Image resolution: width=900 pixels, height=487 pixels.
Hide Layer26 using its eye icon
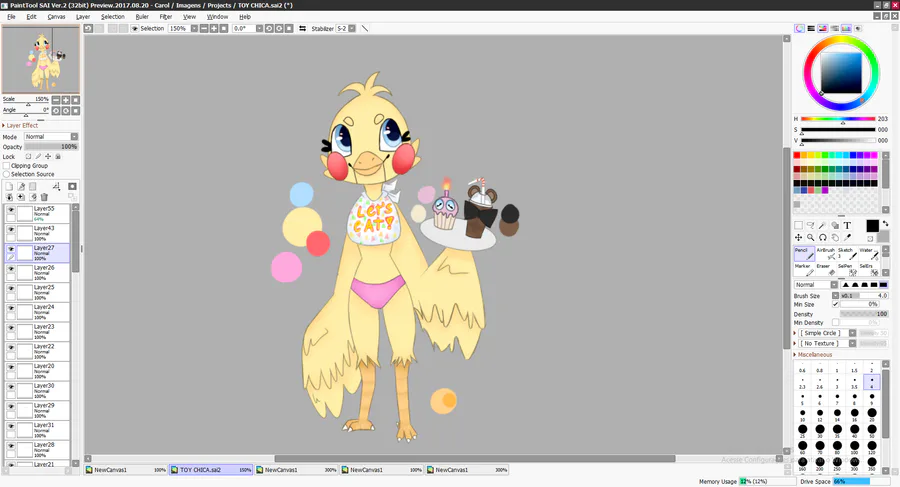11,269
